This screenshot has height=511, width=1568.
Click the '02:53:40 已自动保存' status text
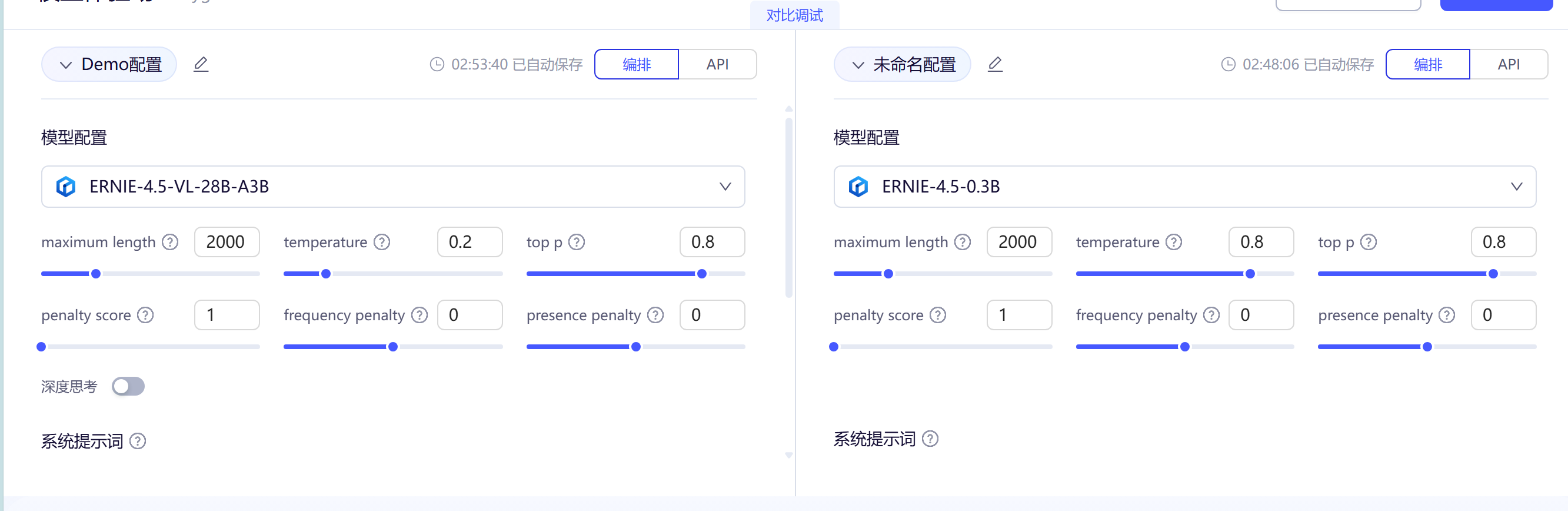(517, 65)
